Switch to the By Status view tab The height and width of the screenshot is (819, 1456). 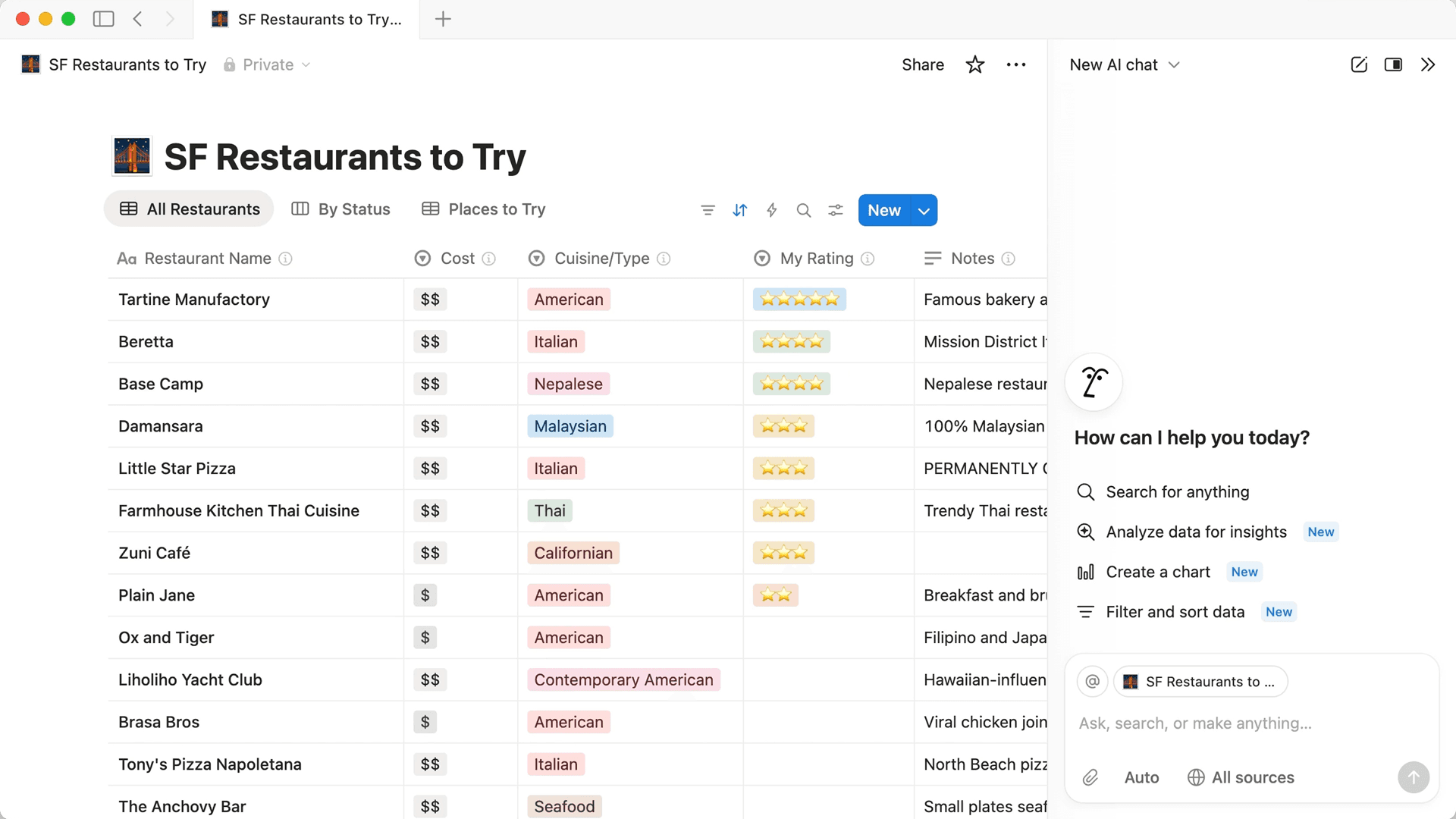(x=341, y=209)
